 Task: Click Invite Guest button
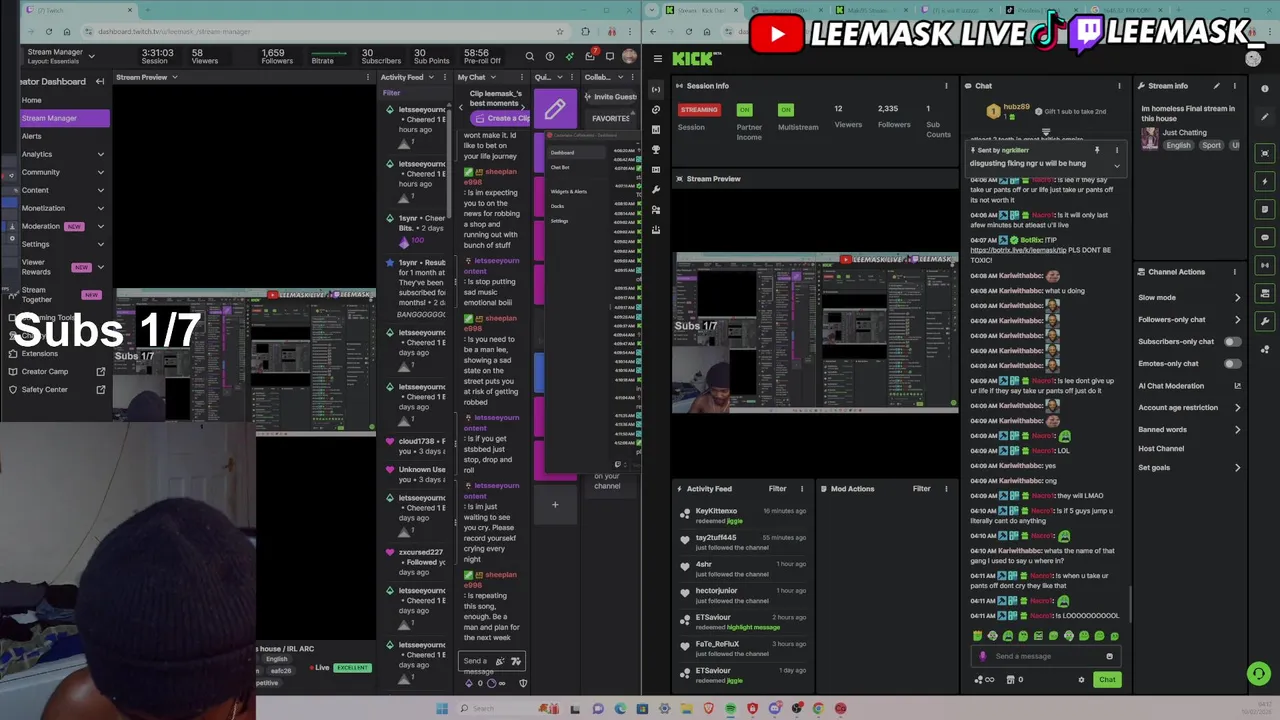(611, 97)
